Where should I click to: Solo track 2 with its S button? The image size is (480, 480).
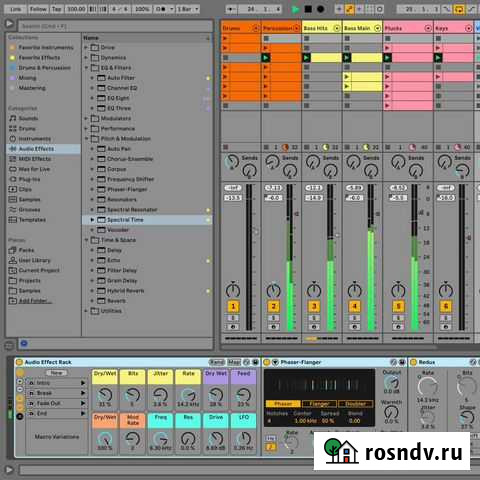coord(273,318)
